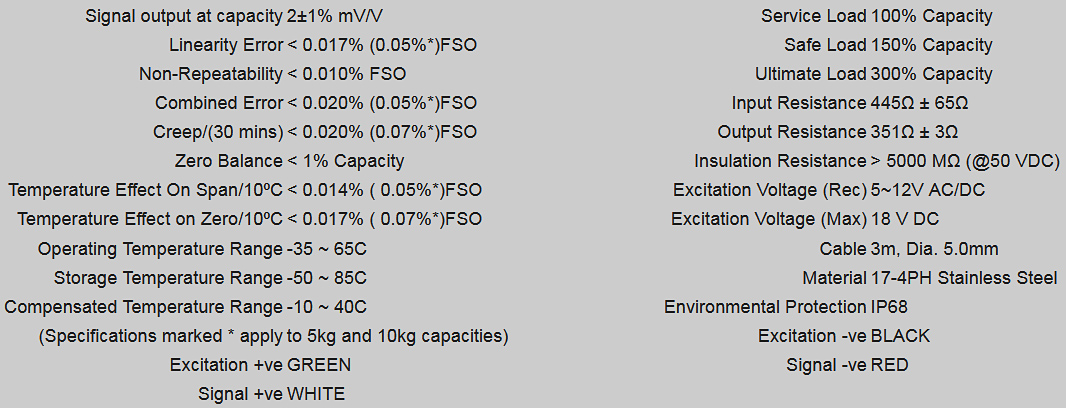Click the Excitation +ve GREEN line
The height and width of the screenshot is (408, 1066).
point(260,365)
